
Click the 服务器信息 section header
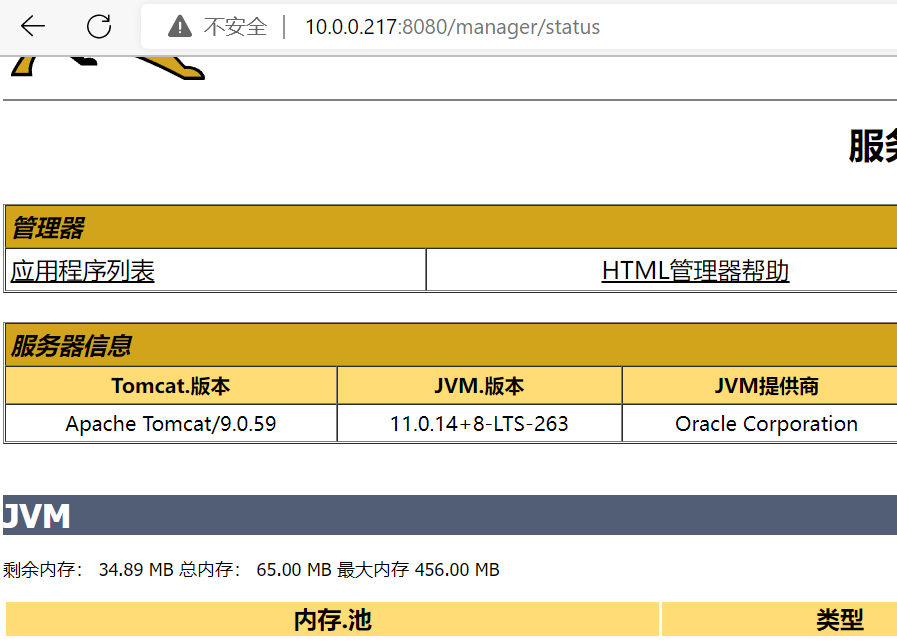[x=71, y=346]
